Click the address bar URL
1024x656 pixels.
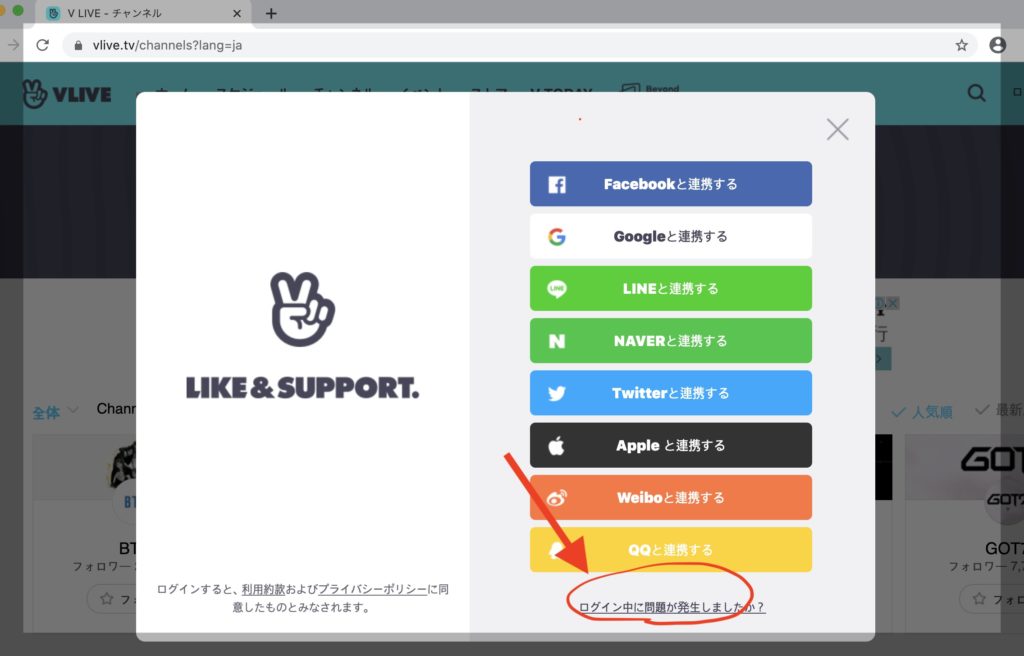pyautogui.click(x=167, y=45)
